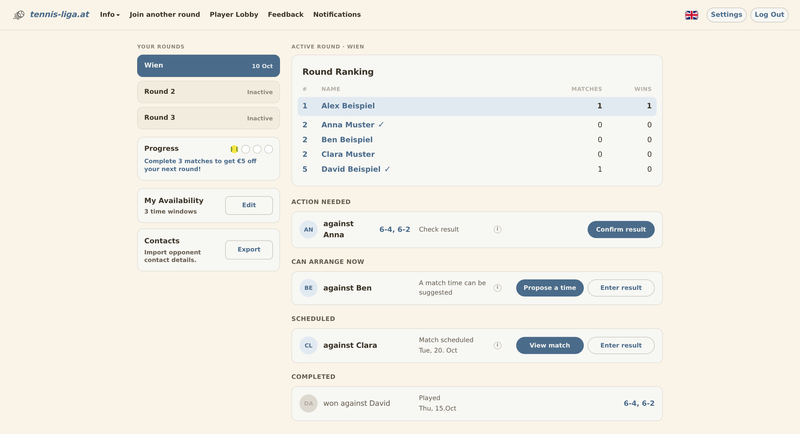
Task: Open Clara Muster's profile in ranking
Action: point(348,155)
